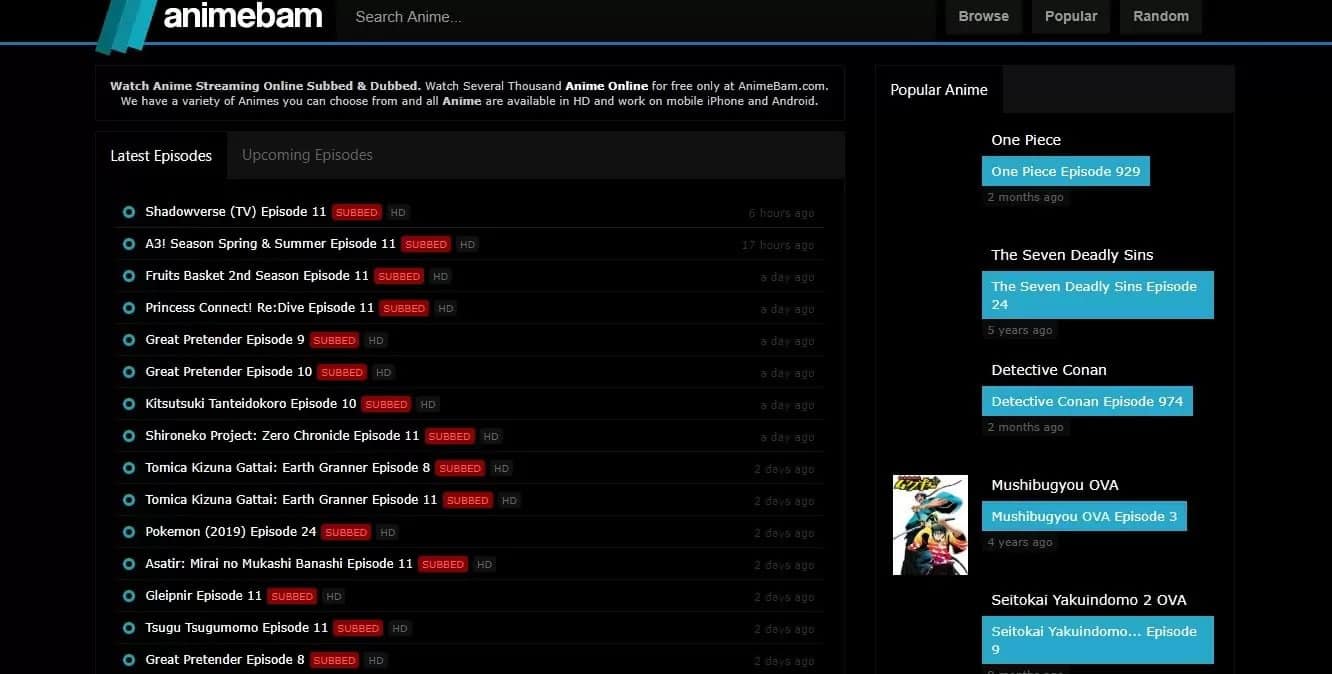Click the HD badge on Great Pretender Episode 10
1332x674 pixels.
pos(383,372)
